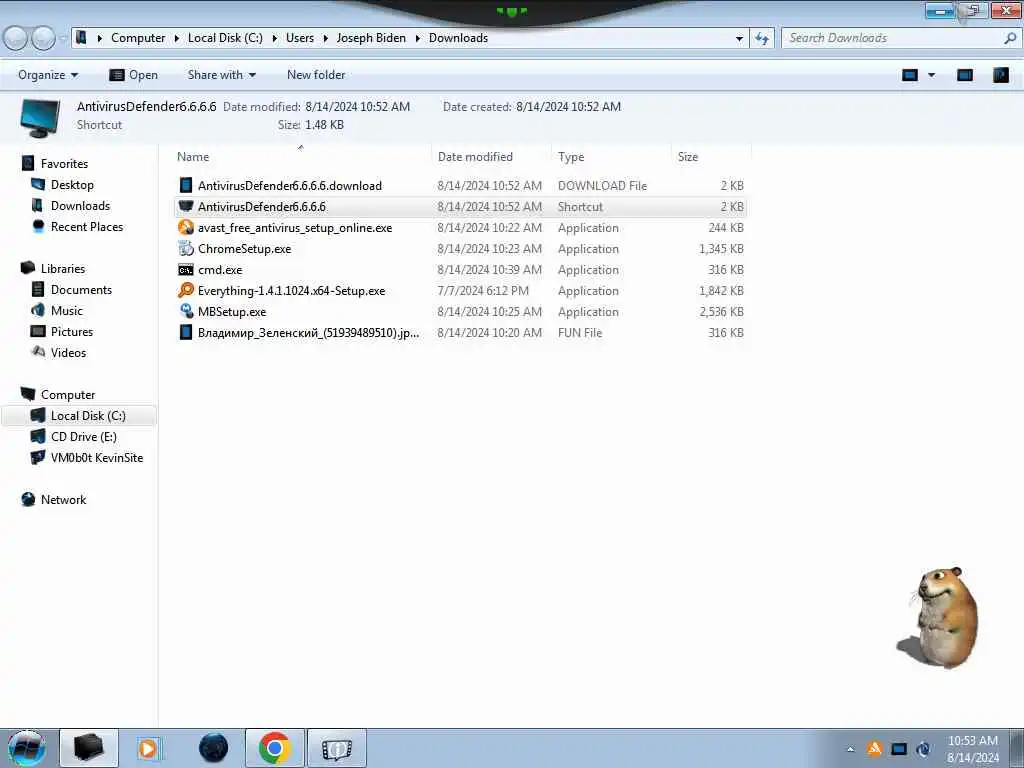Open the Share with dropdown
Image resolution: width=1024 pixels, height=768 pixels.
click(x=221, y=75)
